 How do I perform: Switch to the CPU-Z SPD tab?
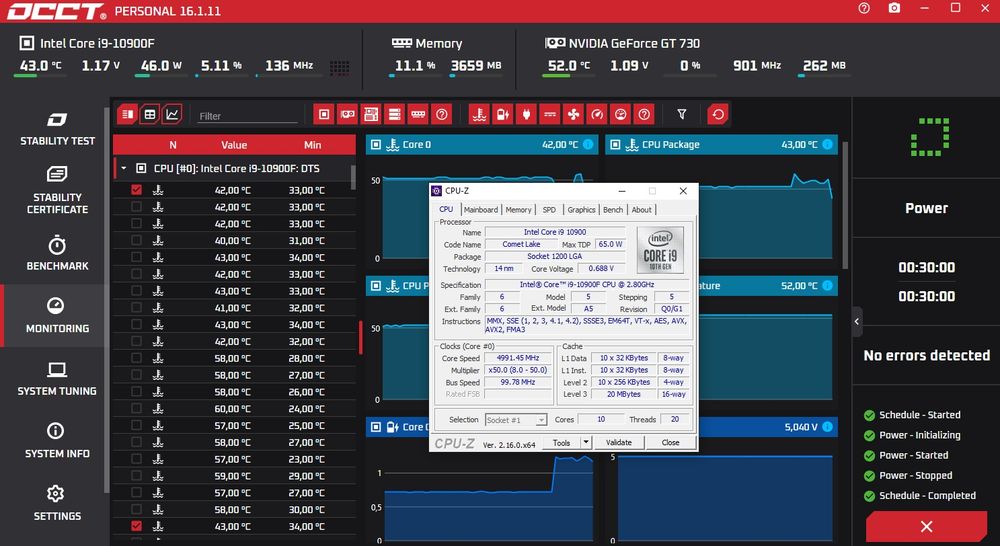point(549,209)
